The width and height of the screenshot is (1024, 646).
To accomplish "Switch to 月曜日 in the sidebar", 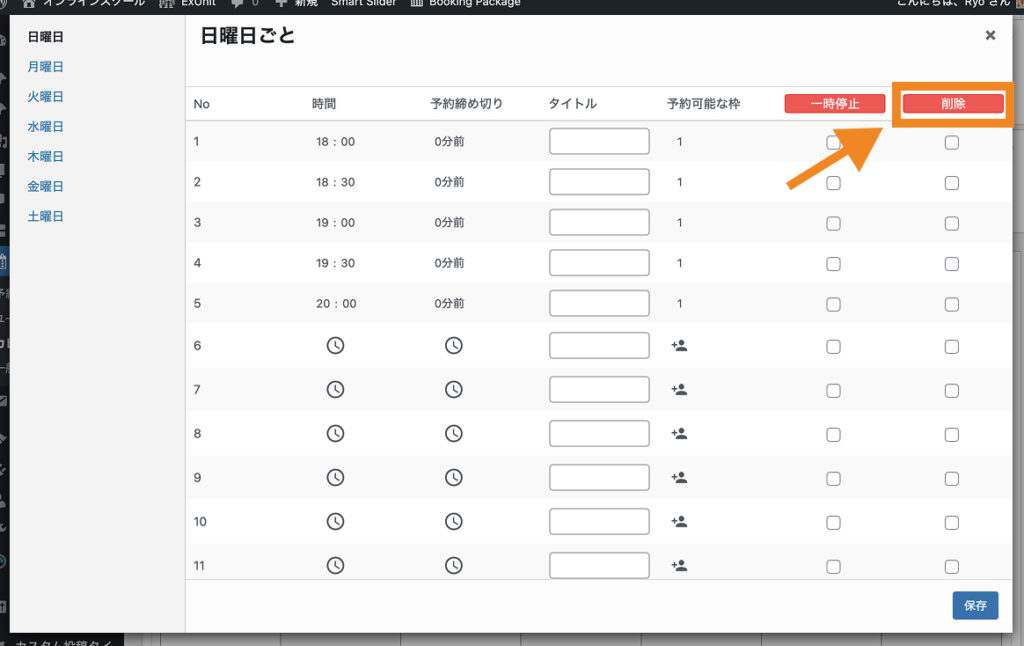I will pyautogui.click(x=46, y=67).
